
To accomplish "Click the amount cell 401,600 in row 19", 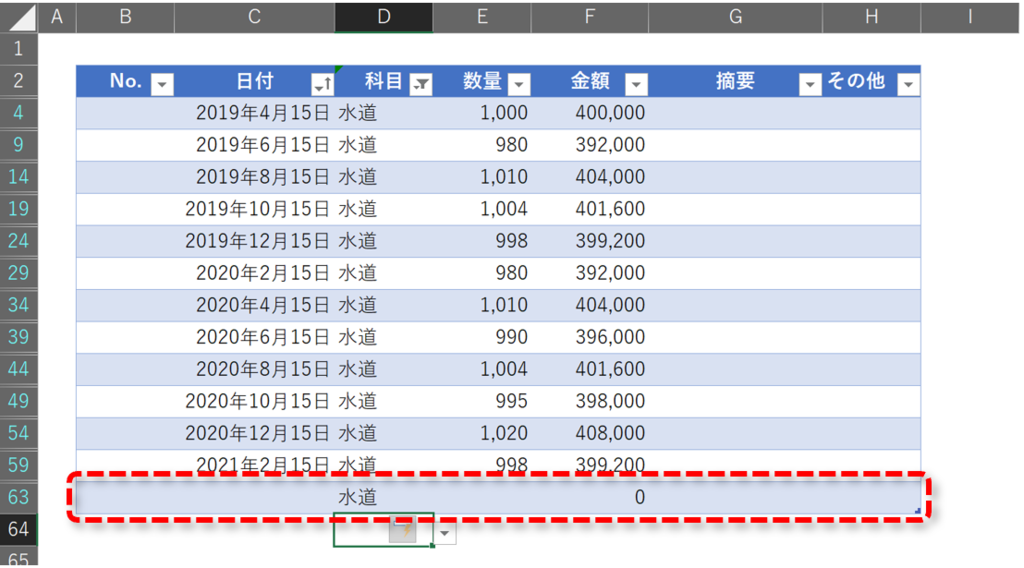I will pyautogui.click(x=590, y=209).
